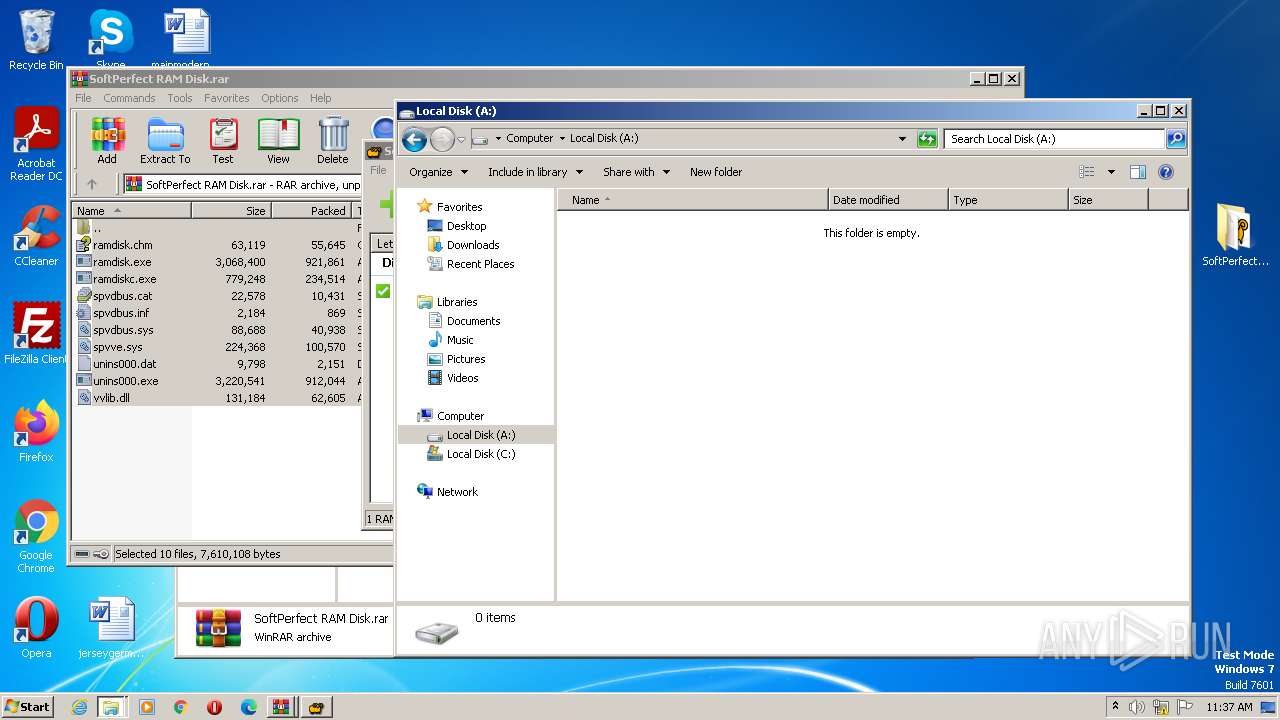Click the jerseygerm Word document on desktop
1280x720 pixels.
pyautogui.click(x=110, y=628)
